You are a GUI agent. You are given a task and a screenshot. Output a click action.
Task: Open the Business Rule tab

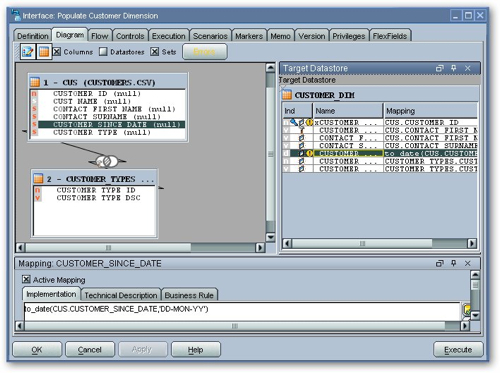tap(189, 295)
